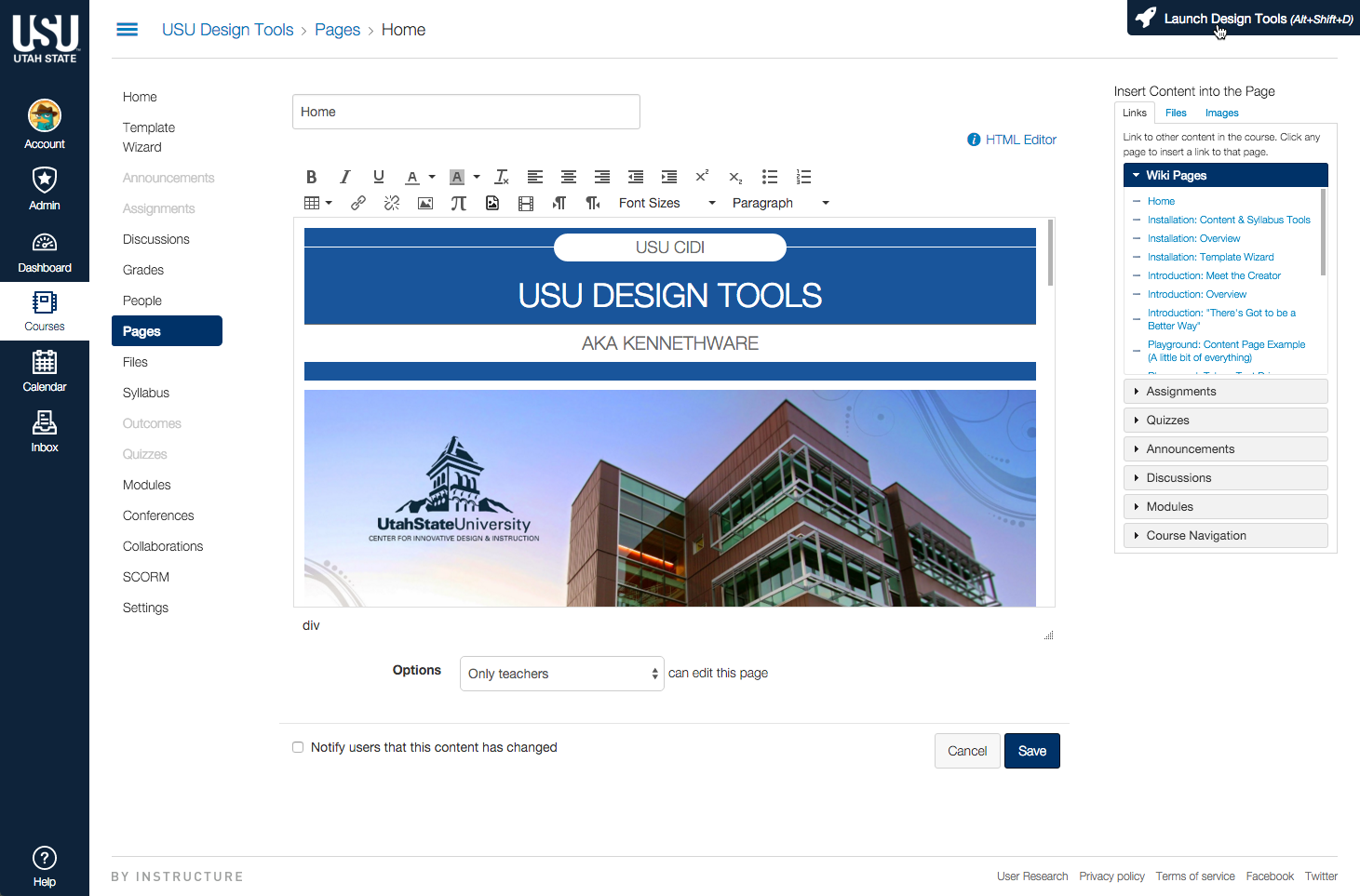
Task: Align text right
Action: point(602,177)
